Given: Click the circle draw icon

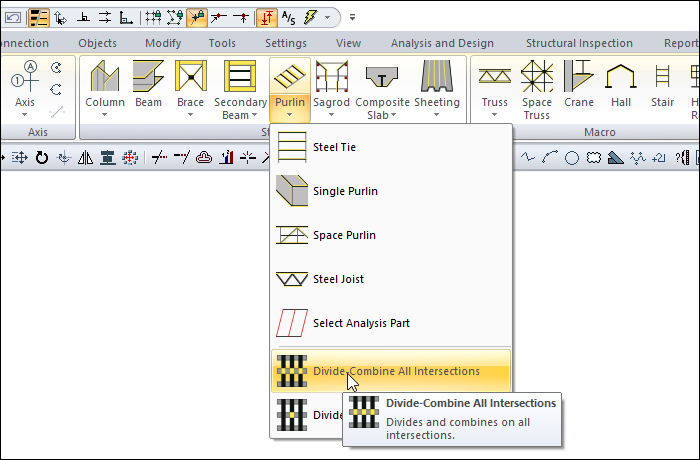Looking at the screenshot, I should 572,158.
